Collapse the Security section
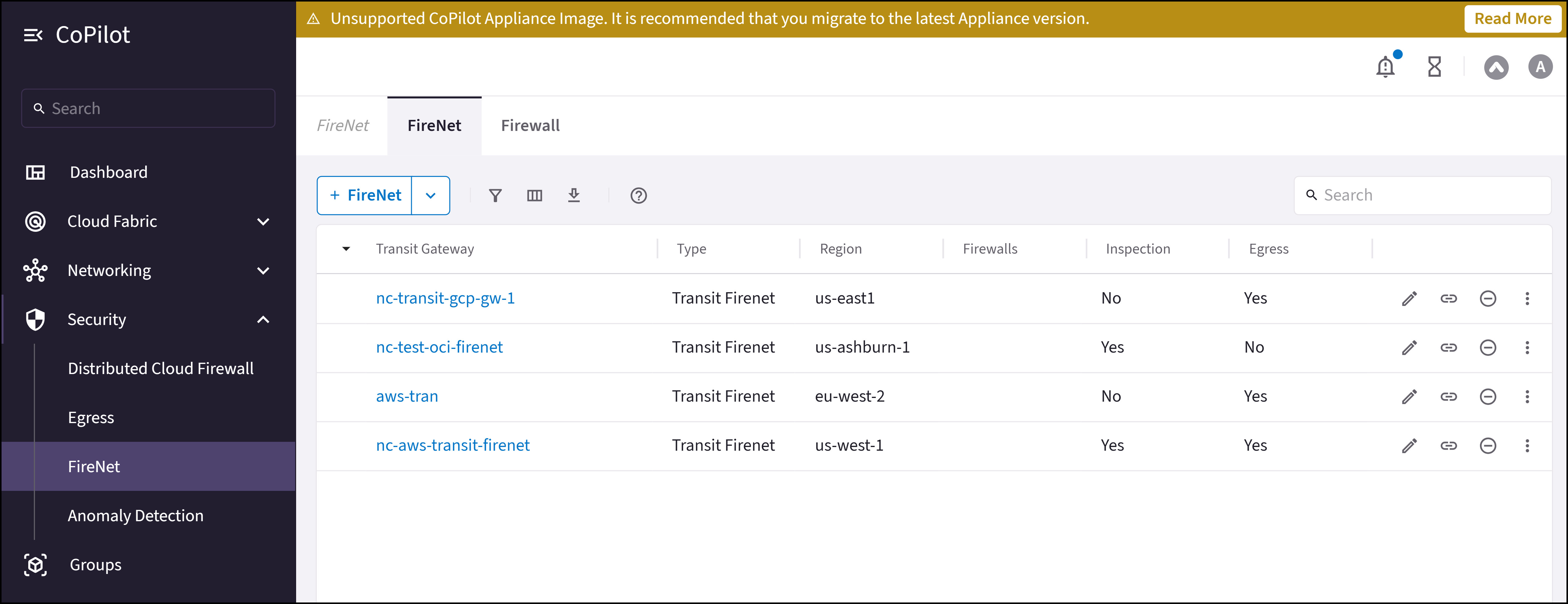Viewport: 1568px width, 604px height. 263,319
